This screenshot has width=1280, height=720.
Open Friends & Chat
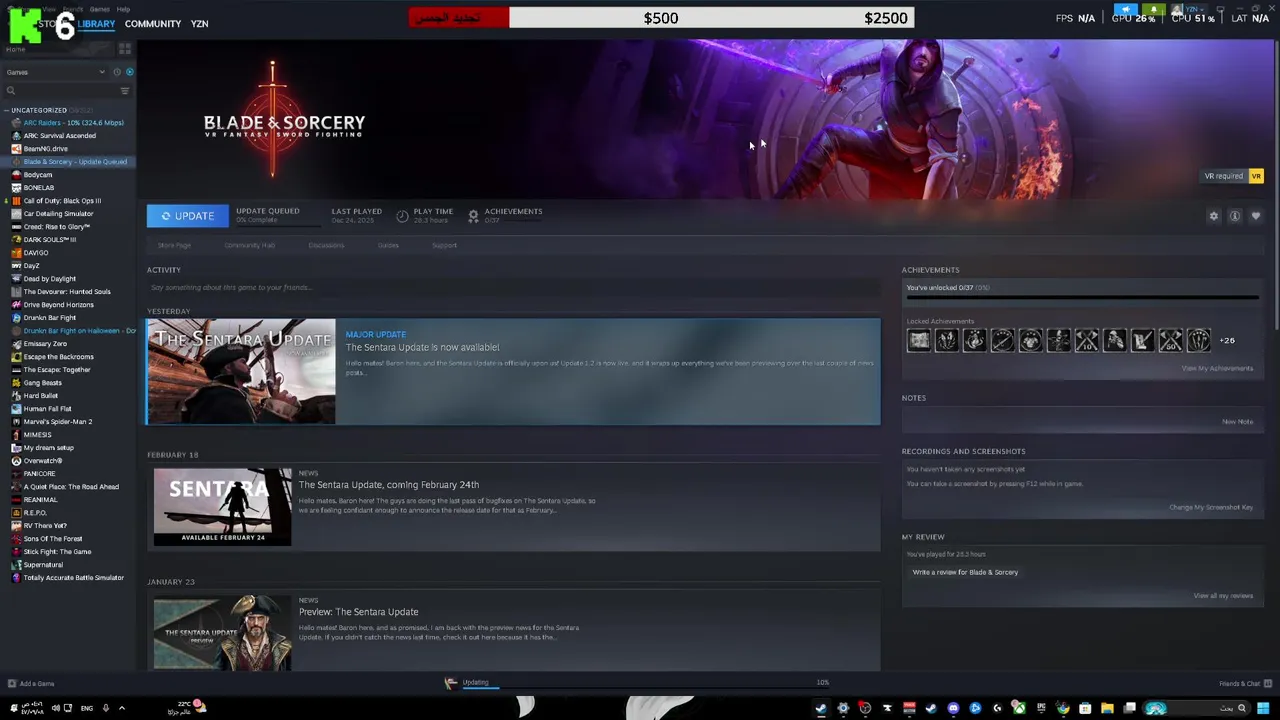(1245, 684)
